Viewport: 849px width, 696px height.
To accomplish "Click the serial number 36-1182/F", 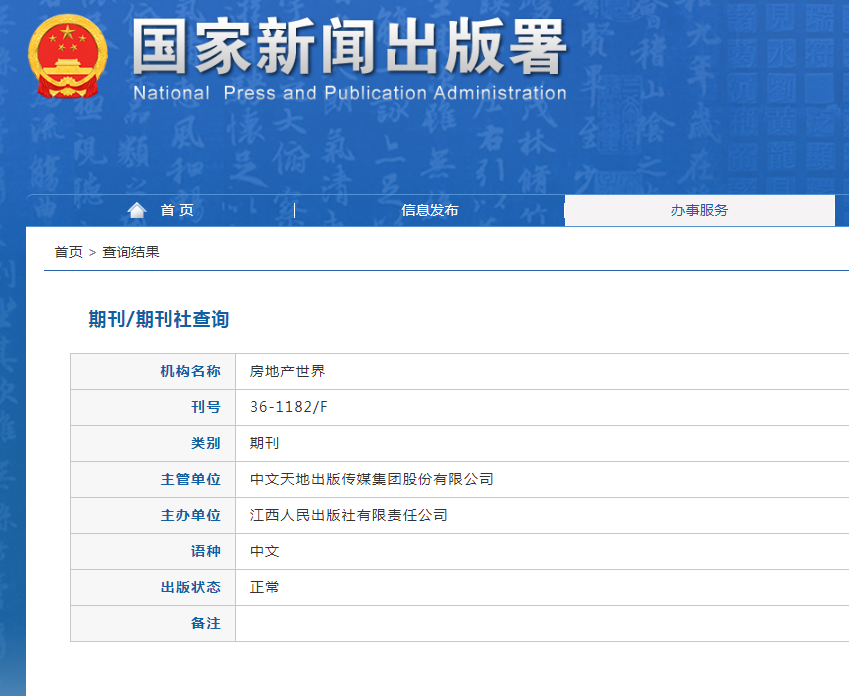I will point(287,407).
